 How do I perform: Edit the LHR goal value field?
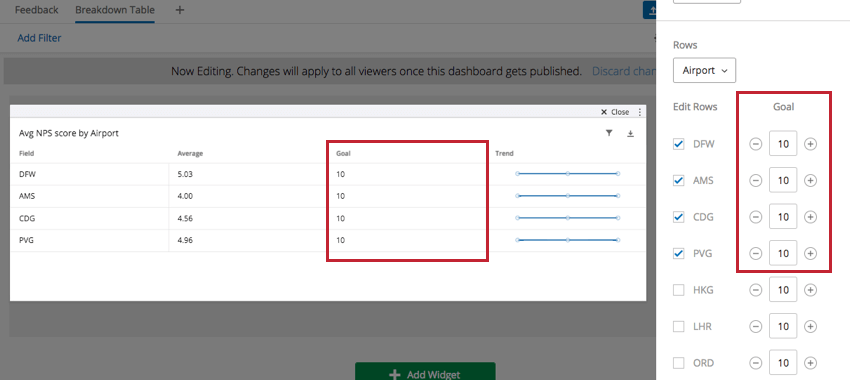pos(783,326)
